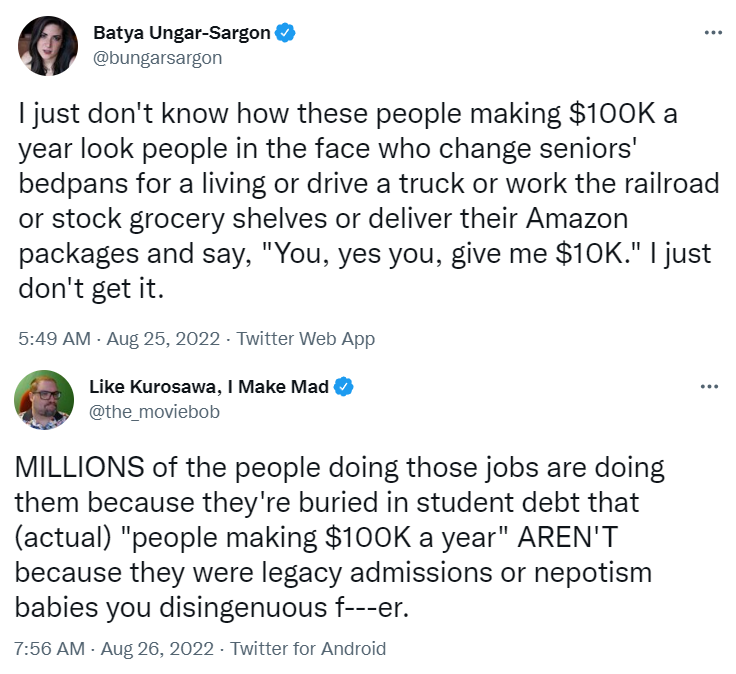Click the verified badge beside Batya Ungar-Sargon
Screen dimensions: 736x674
click(285, 33)
